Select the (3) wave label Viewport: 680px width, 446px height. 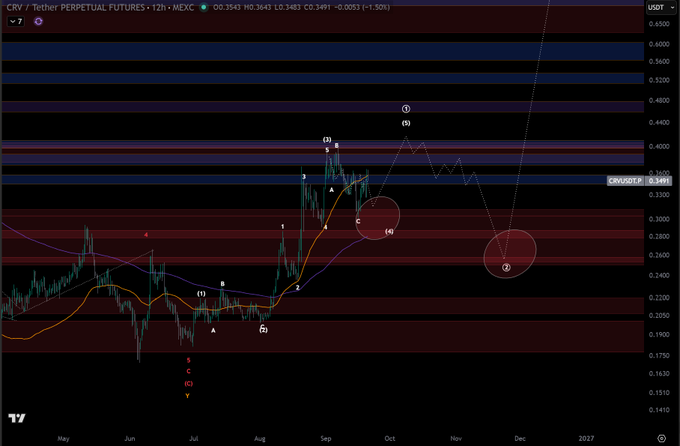[x=327, y=140]
